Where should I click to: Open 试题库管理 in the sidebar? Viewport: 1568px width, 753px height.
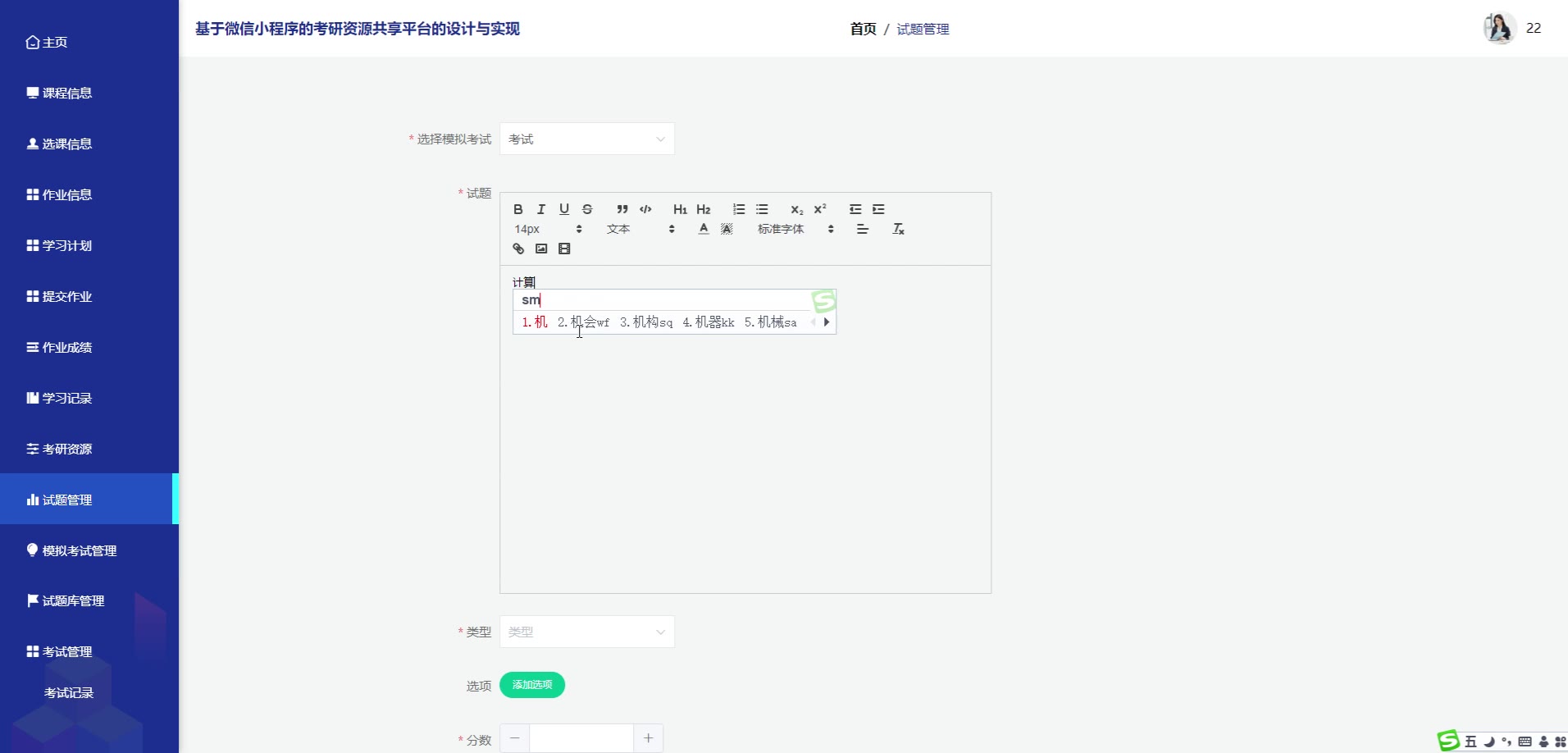[x=89, y=600]
